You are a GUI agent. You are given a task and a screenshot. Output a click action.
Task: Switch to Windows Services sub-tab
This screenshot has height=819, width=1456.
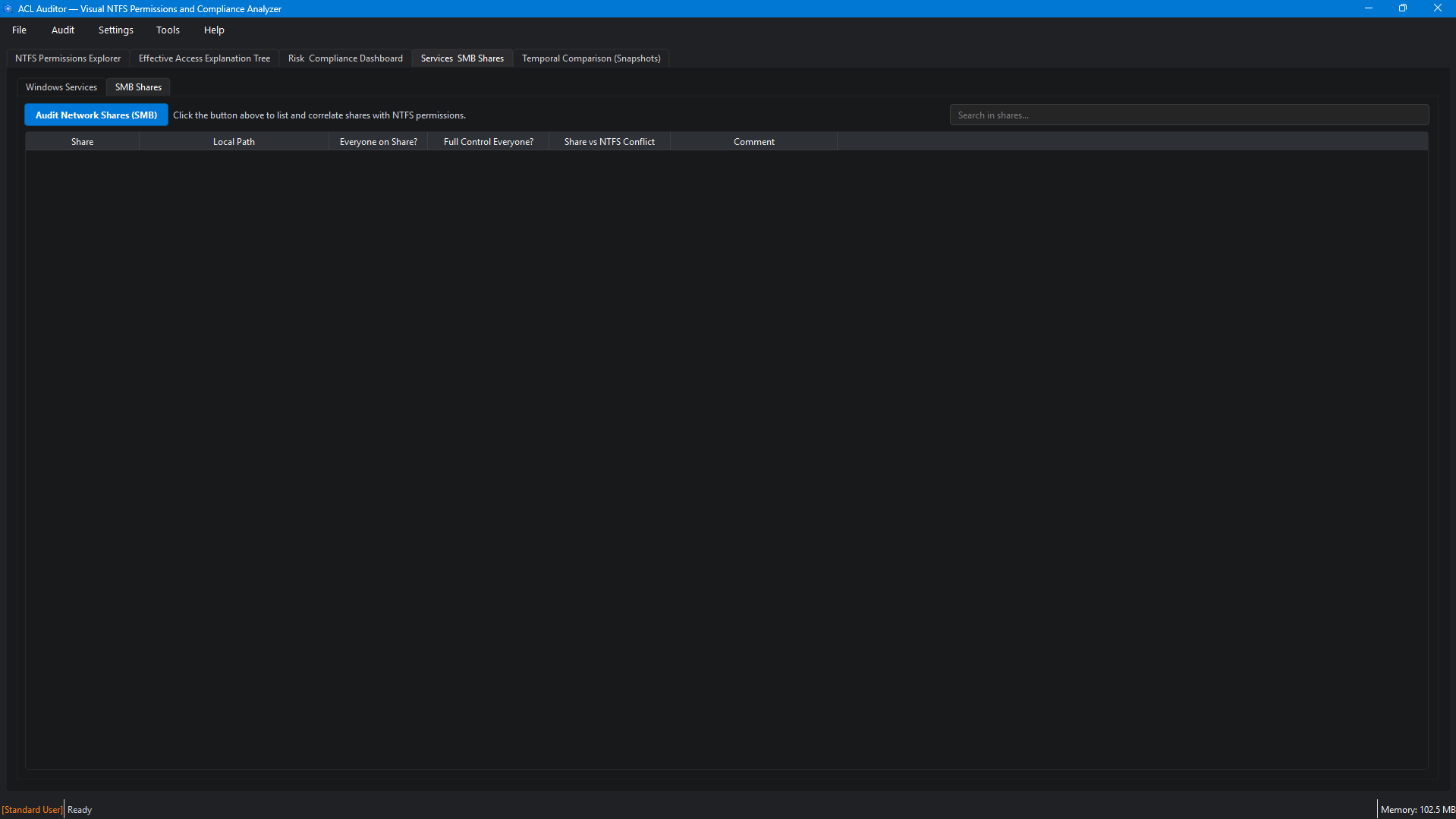[x=61, y=87]
